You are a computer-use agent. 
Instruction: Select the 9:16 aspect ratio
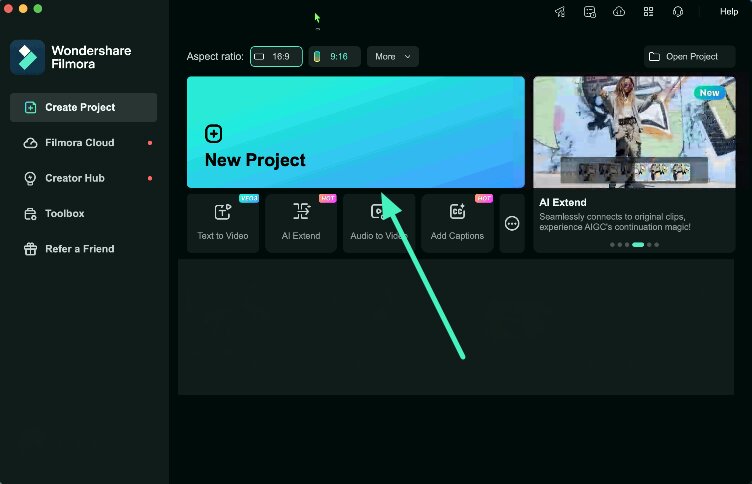coord(334,57)
